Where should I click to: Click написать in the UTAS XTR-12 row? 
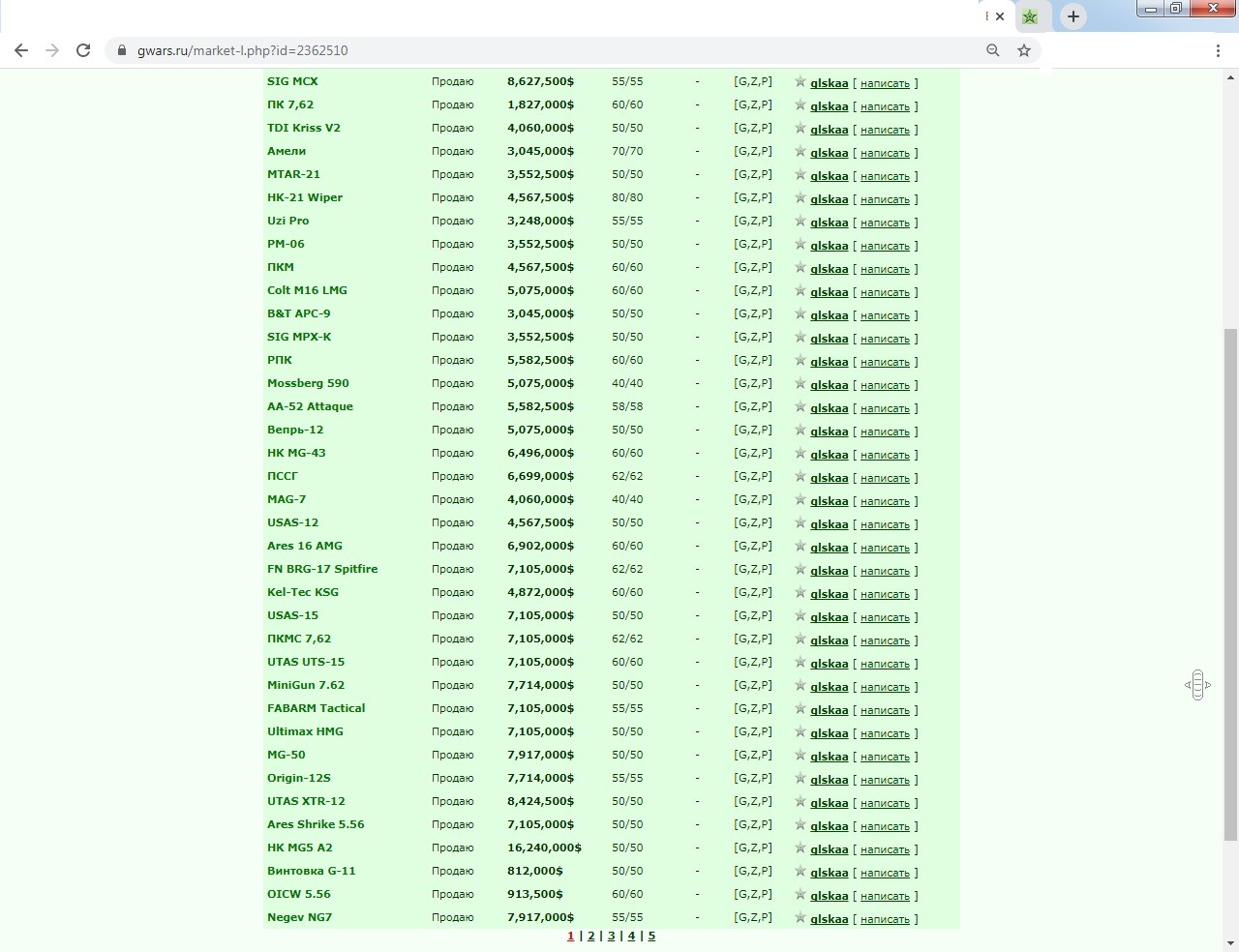[x=885, y=803]
